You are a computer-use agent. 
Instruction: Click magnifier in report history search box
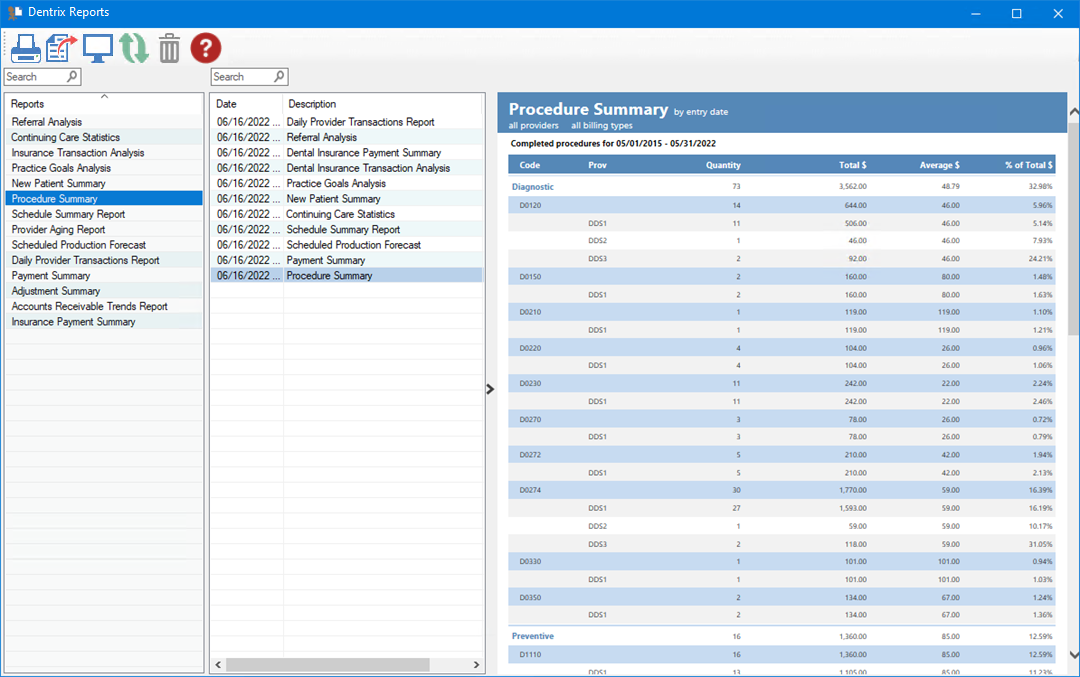(x=279, y=77)
